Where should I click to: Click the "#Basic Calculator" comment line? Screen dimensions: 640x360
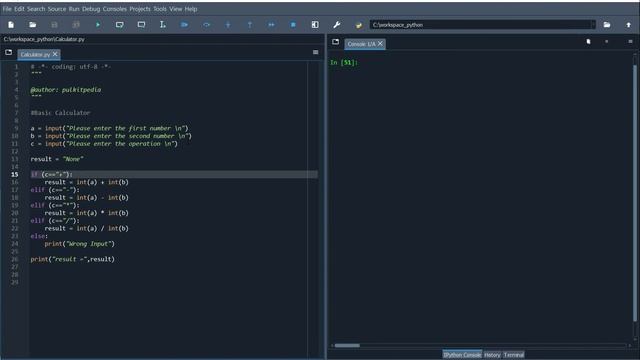tap(60, 113)
